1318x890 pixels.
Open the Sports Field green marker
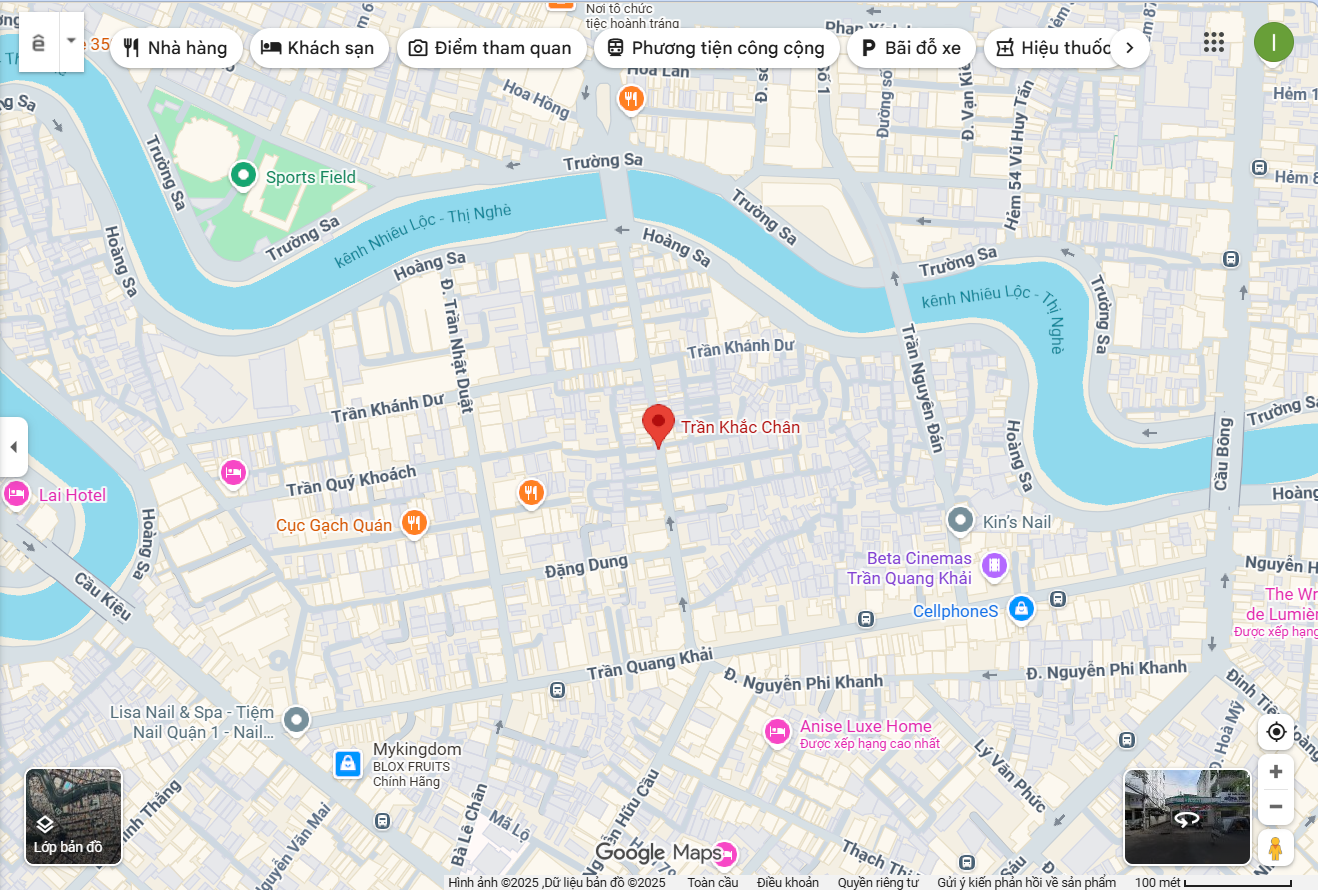pos(241,176)
